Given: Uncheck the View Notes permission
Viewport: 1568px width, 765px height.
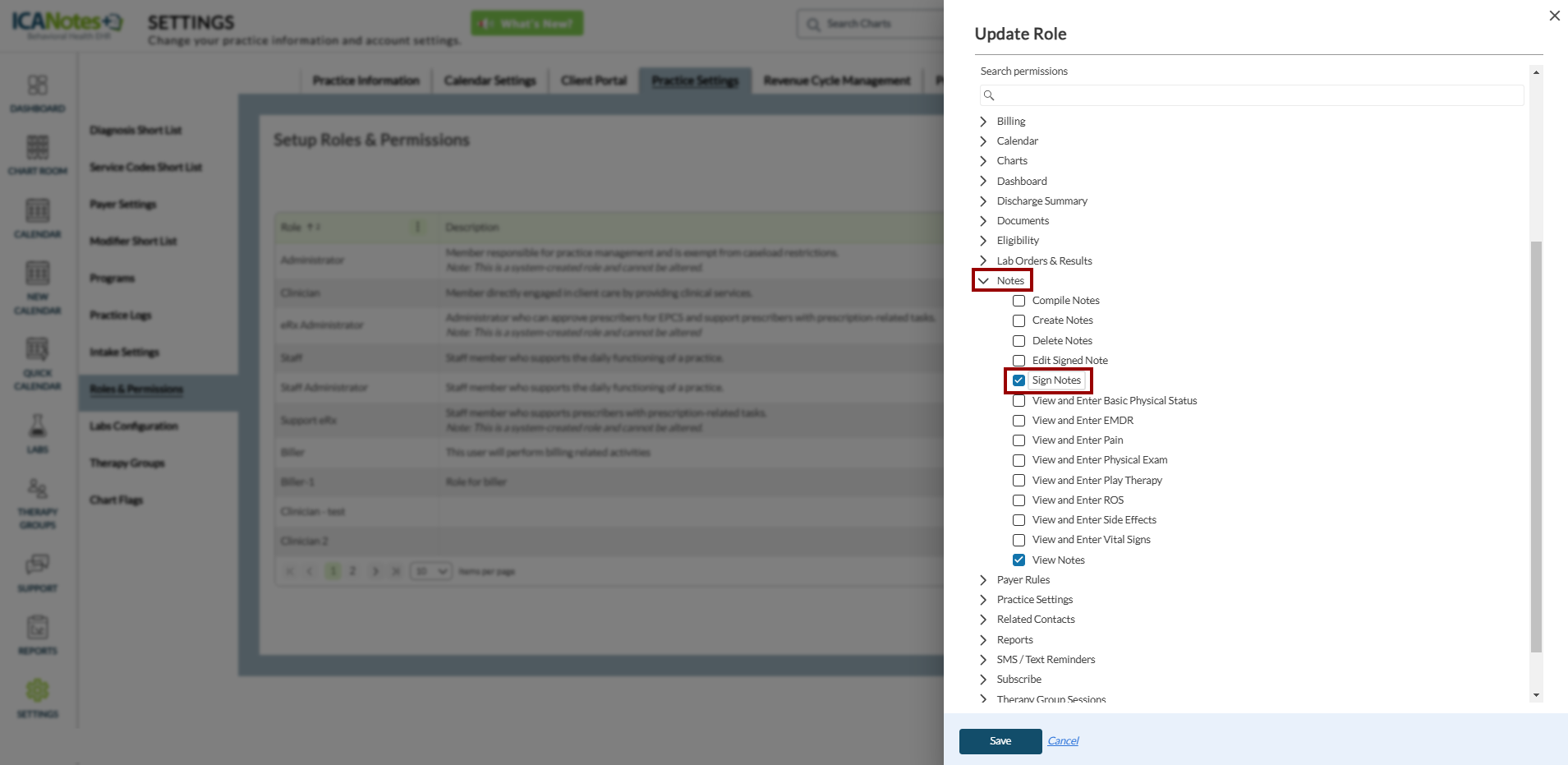Looking at the screenshot, I should pos(1019,560).
